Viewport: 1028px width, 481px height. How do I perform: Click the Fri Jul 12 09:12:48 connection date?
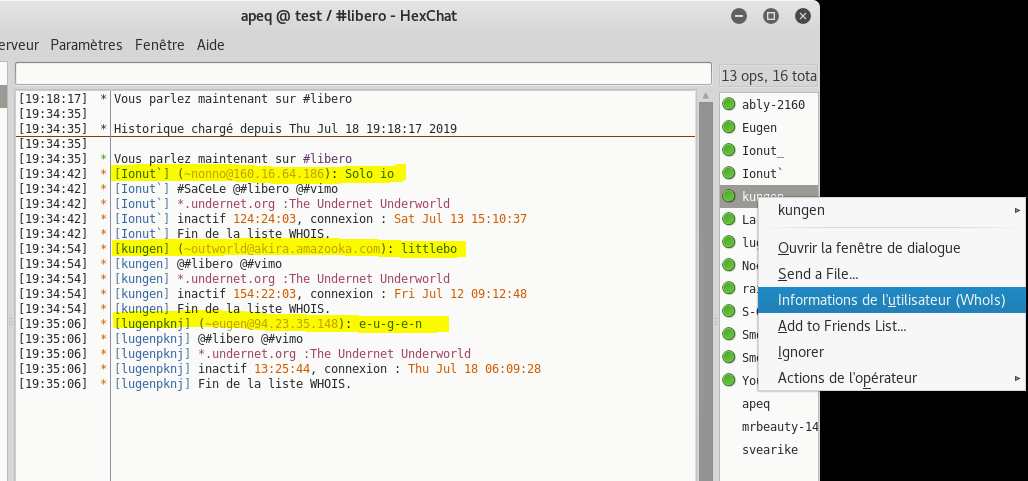pyautogui.click(x=460, y=294)
